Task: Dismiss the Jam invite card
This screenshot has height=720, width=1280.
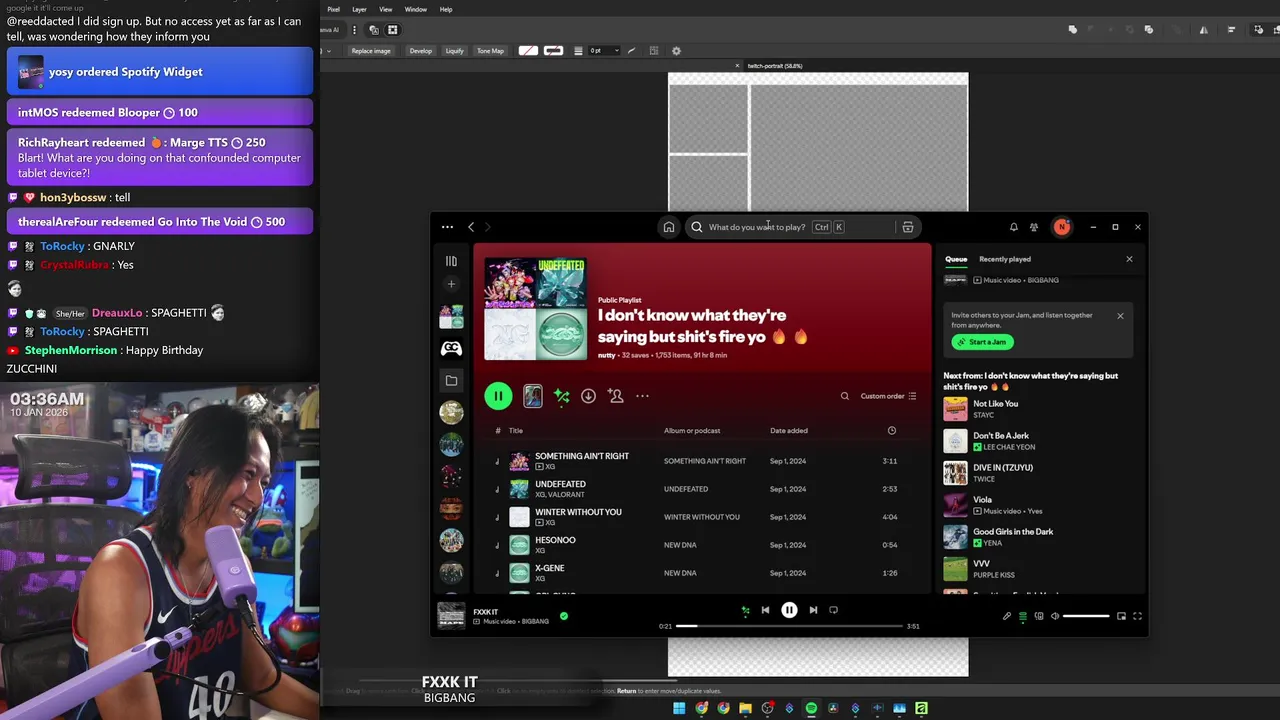Action: click(x=1120, y=316)
